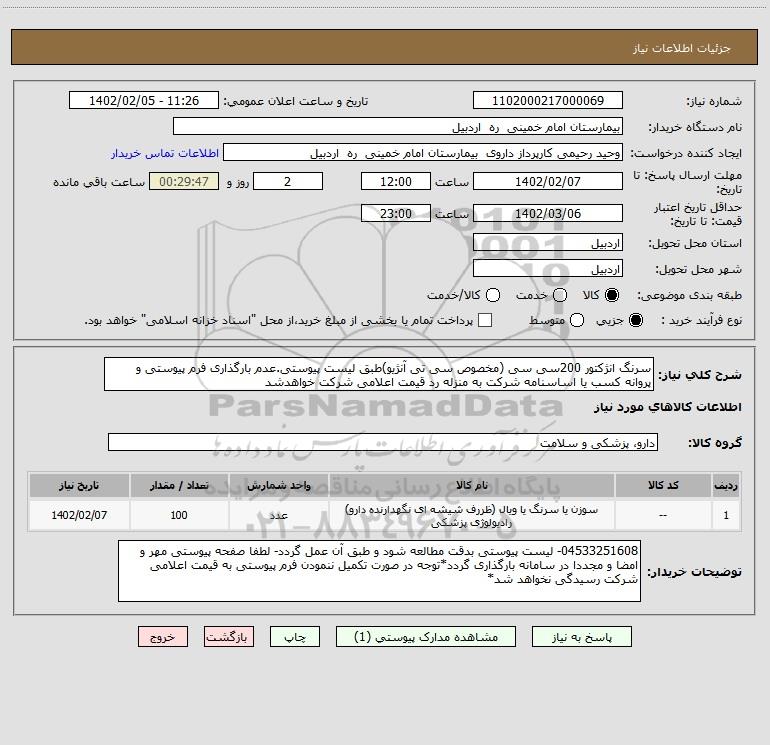Click the واحد شمارش column header

pyautogui.click(x=278, y=486)
